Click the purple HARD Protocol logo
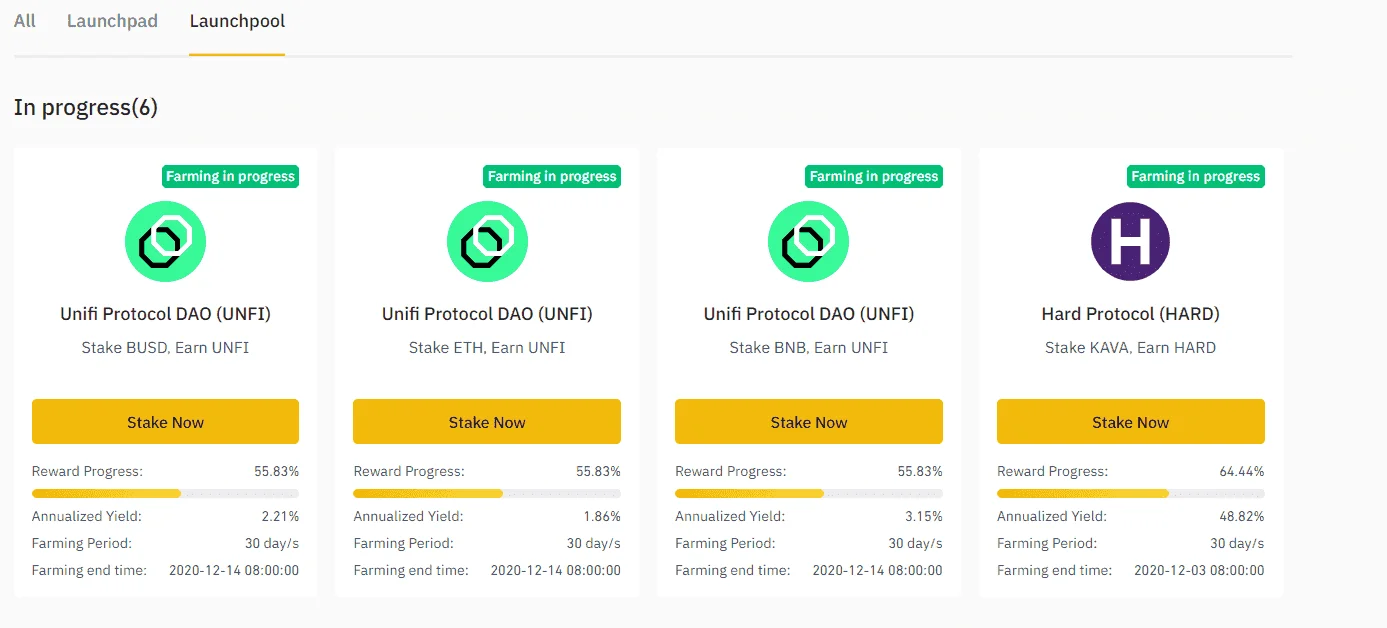The height and width of the screenshot is (628, 1387). point(1130,241)
